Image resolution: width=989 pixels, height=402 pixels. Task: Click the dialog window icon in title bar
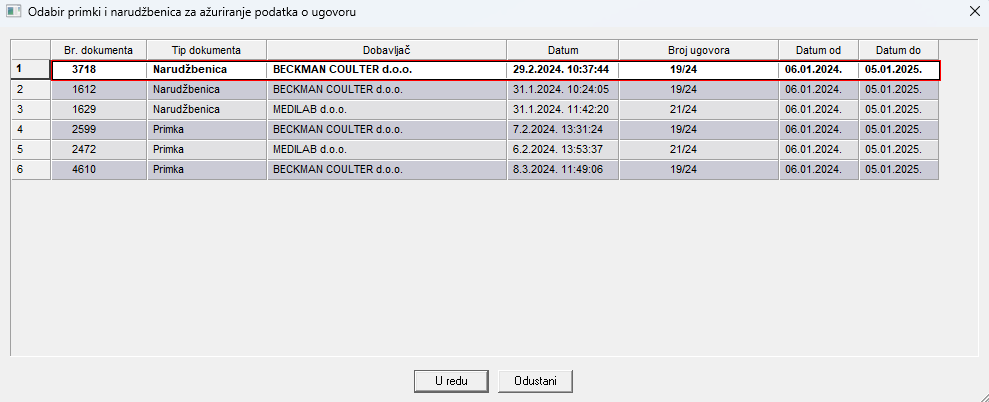14,12
